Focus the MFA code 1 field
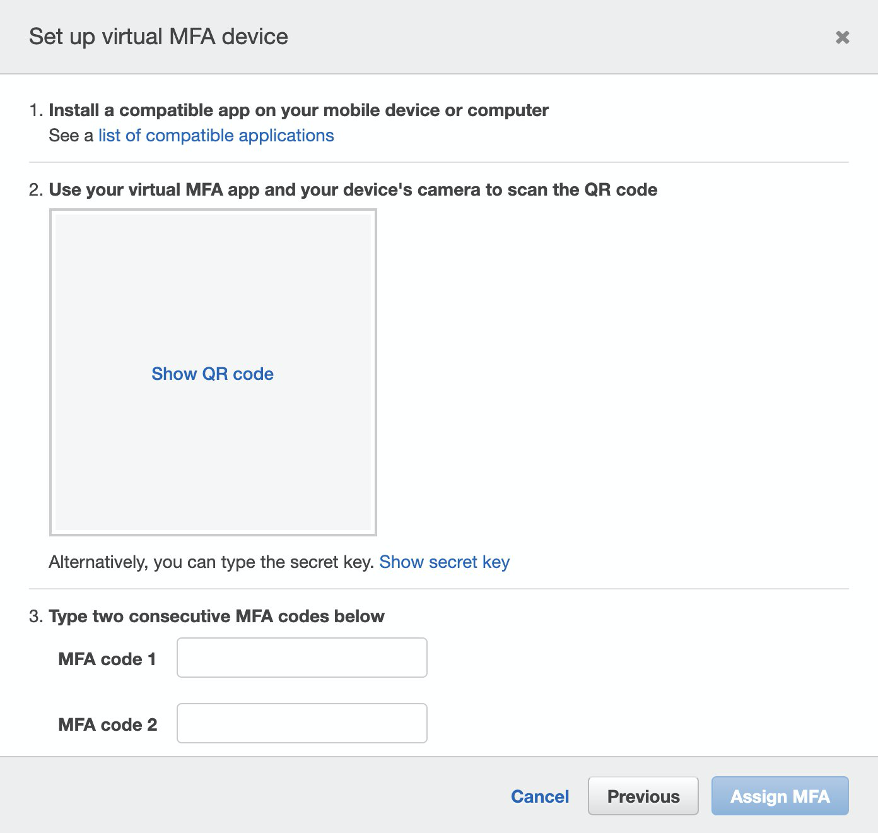 click(x=302, y=658)
